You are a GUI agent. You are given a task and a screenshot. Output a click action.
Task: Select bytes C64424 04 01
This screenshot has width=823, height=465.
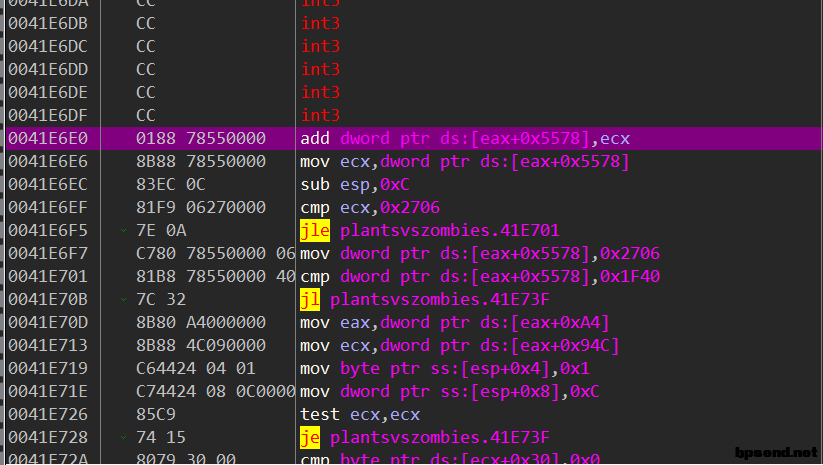coord(195,369)
